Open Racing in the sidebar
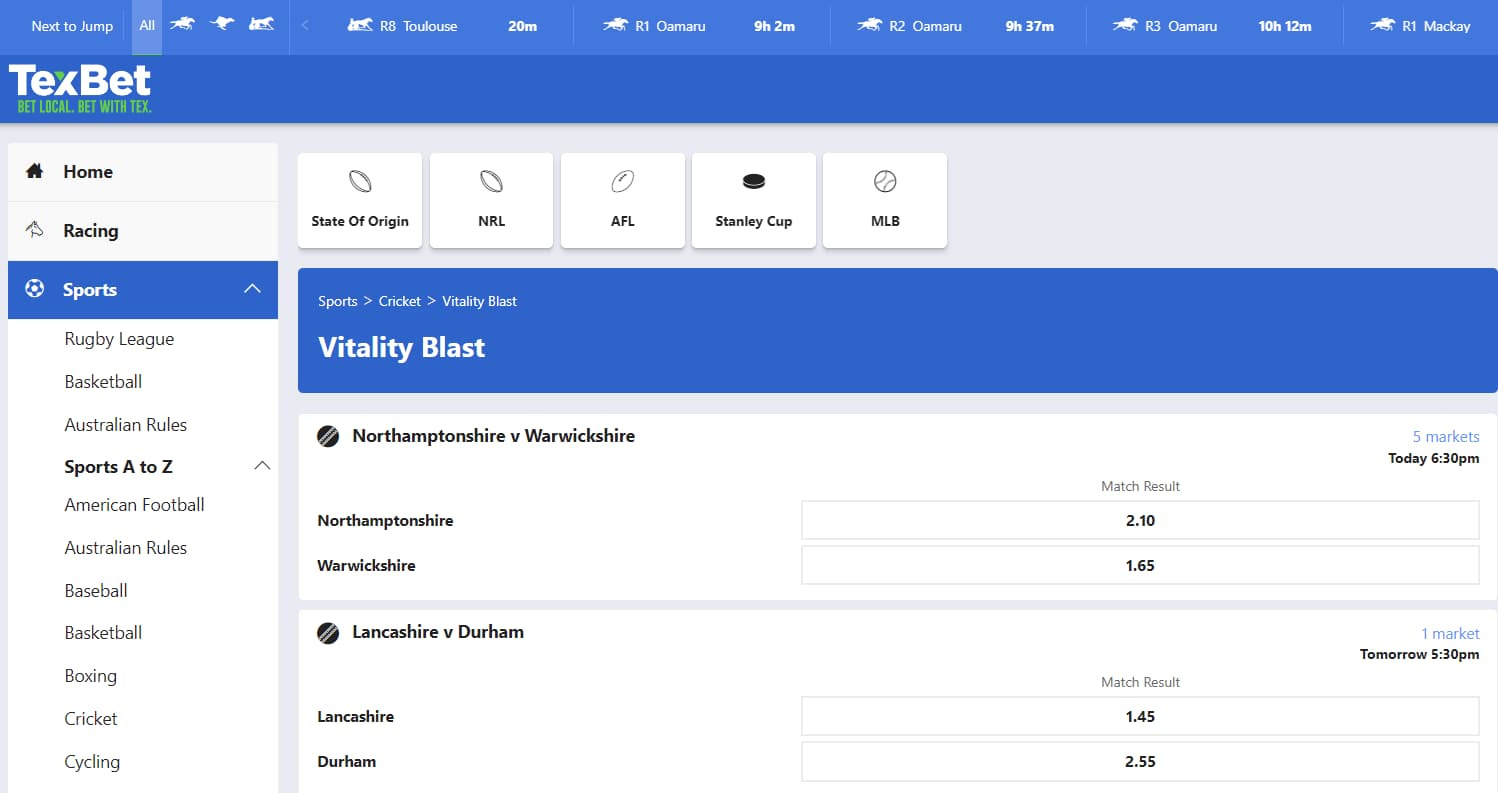This screenshot has width=1498, height=793. click(143, 231)
